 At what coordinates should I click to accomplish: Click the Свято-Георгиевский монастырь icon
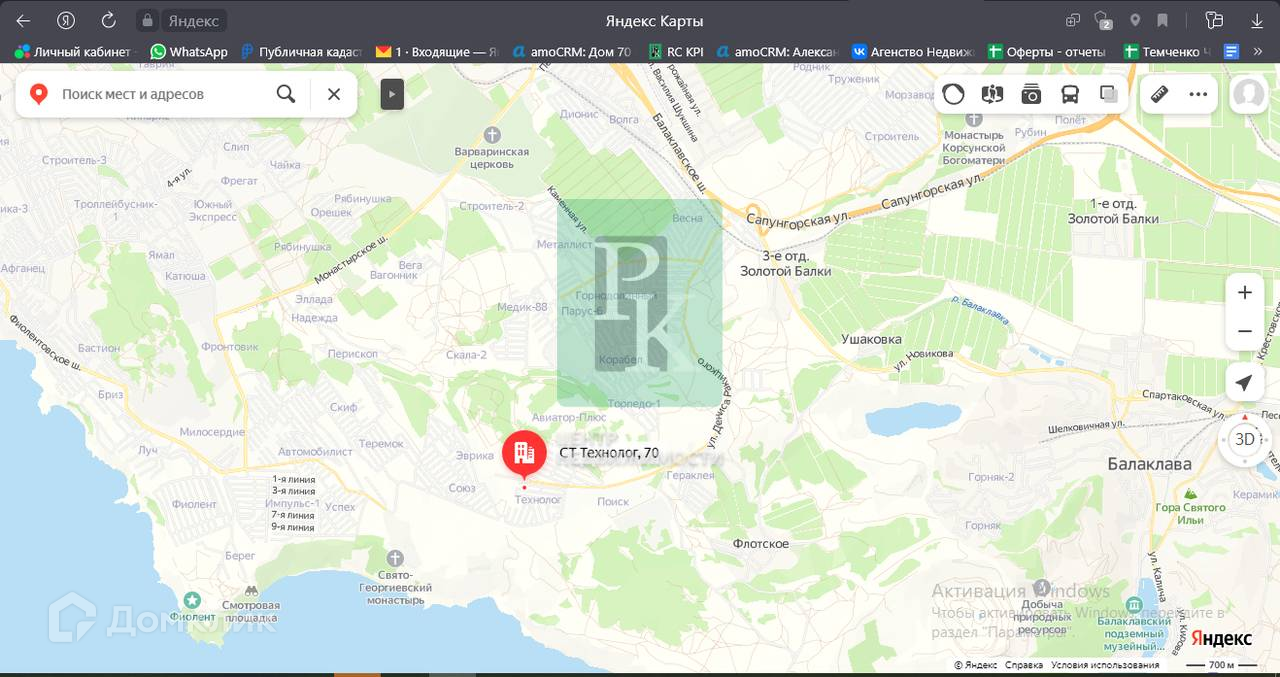[395, 558]
